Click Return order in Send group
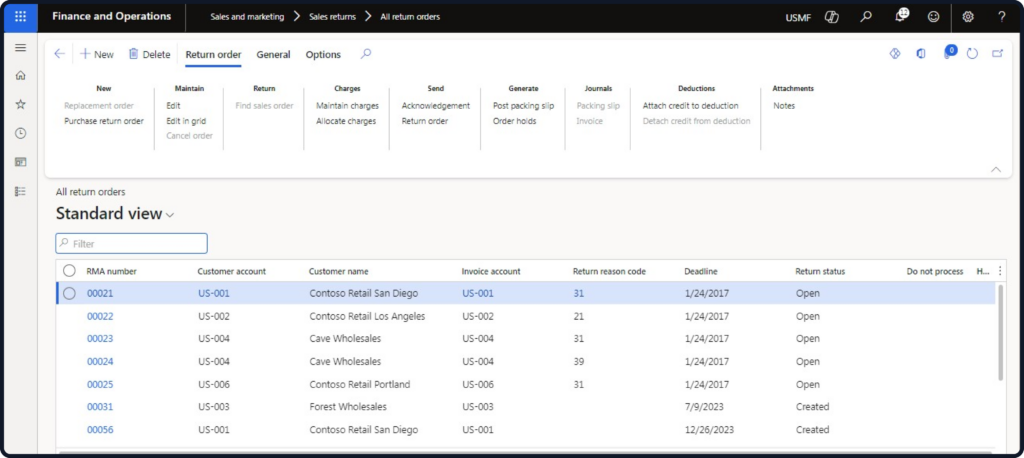 (424, 121)
